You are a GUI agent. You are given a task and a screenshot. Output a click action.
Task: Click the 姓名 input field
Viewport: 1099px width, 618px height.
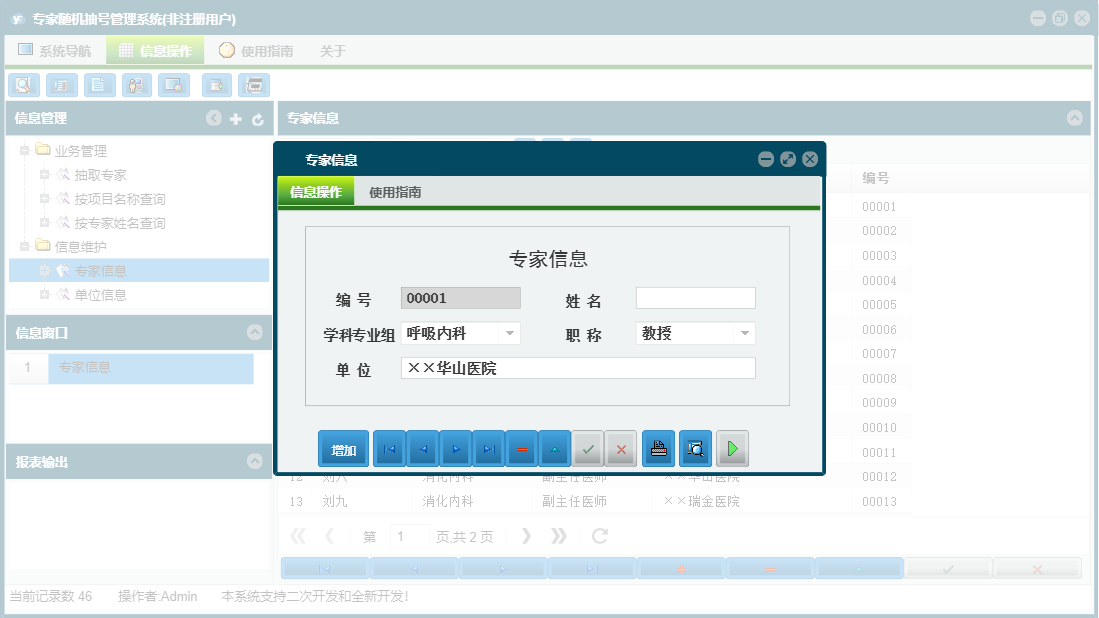695,297
